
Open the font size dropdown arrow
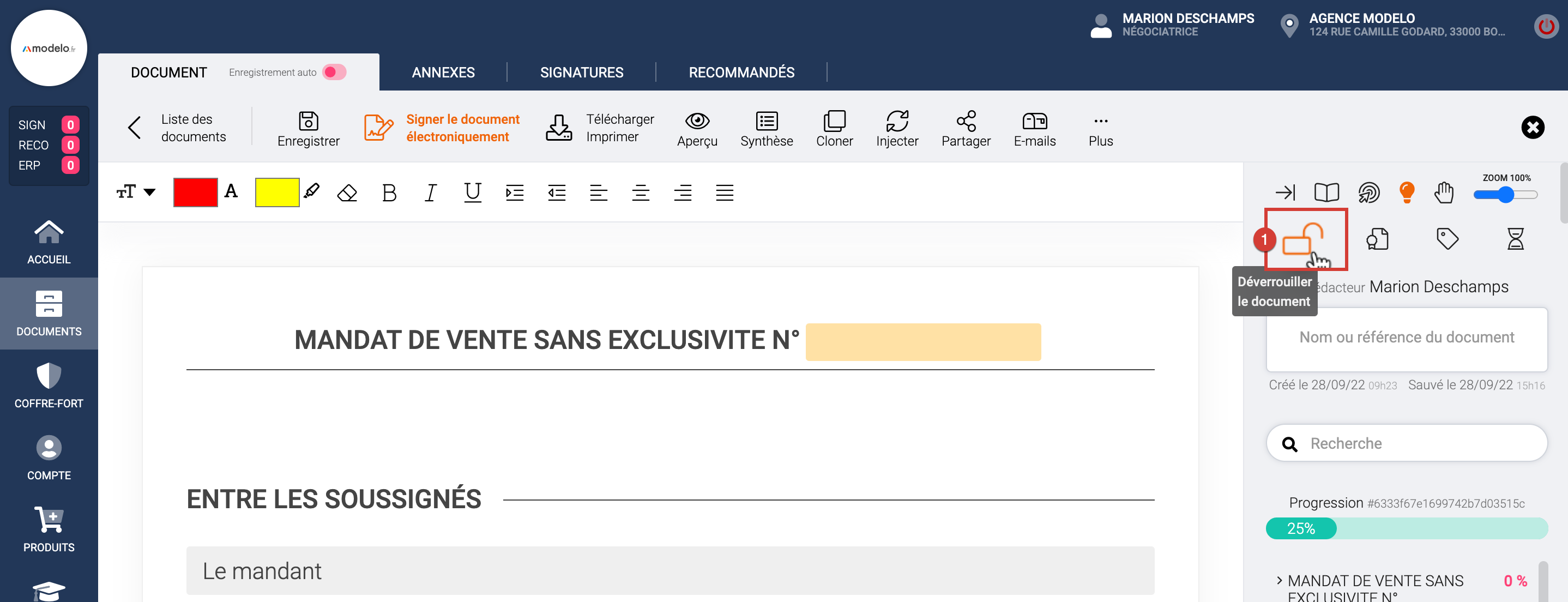pos(149,192)
